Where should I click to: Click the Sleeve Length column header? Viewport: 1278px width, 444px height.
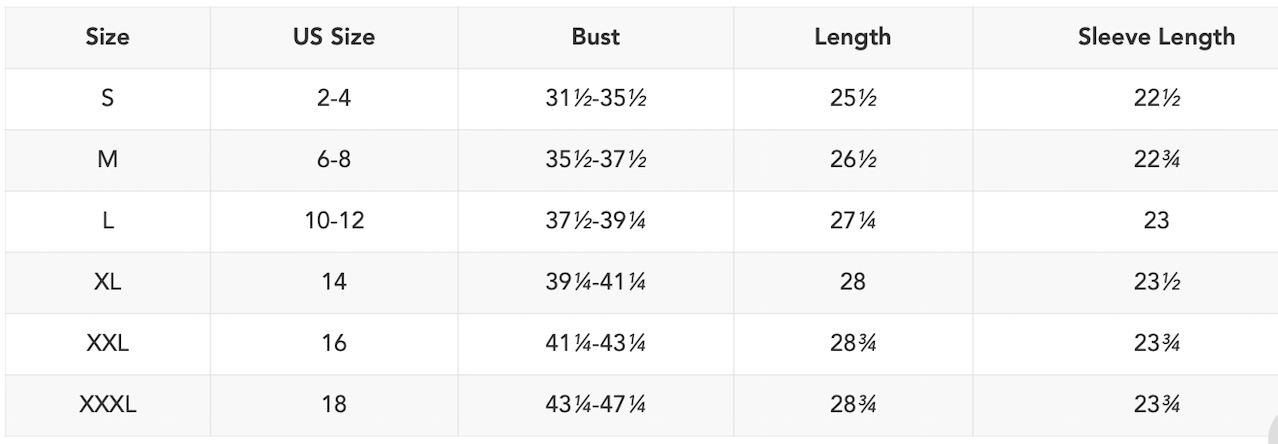pos(1156,38)
